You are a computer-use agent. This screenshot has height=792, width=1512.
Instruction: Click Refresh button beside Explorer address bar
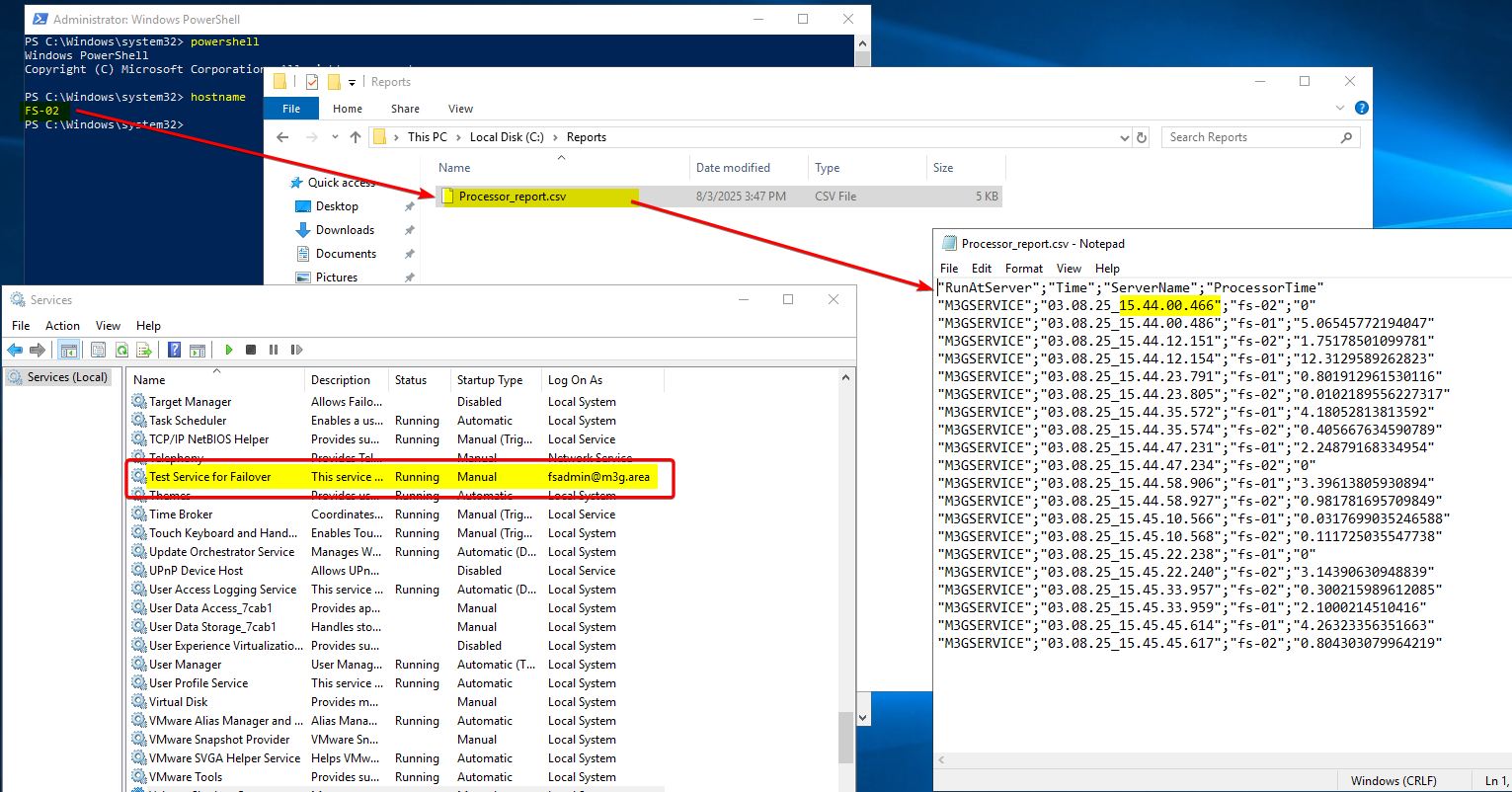(x=1143, y=137)
